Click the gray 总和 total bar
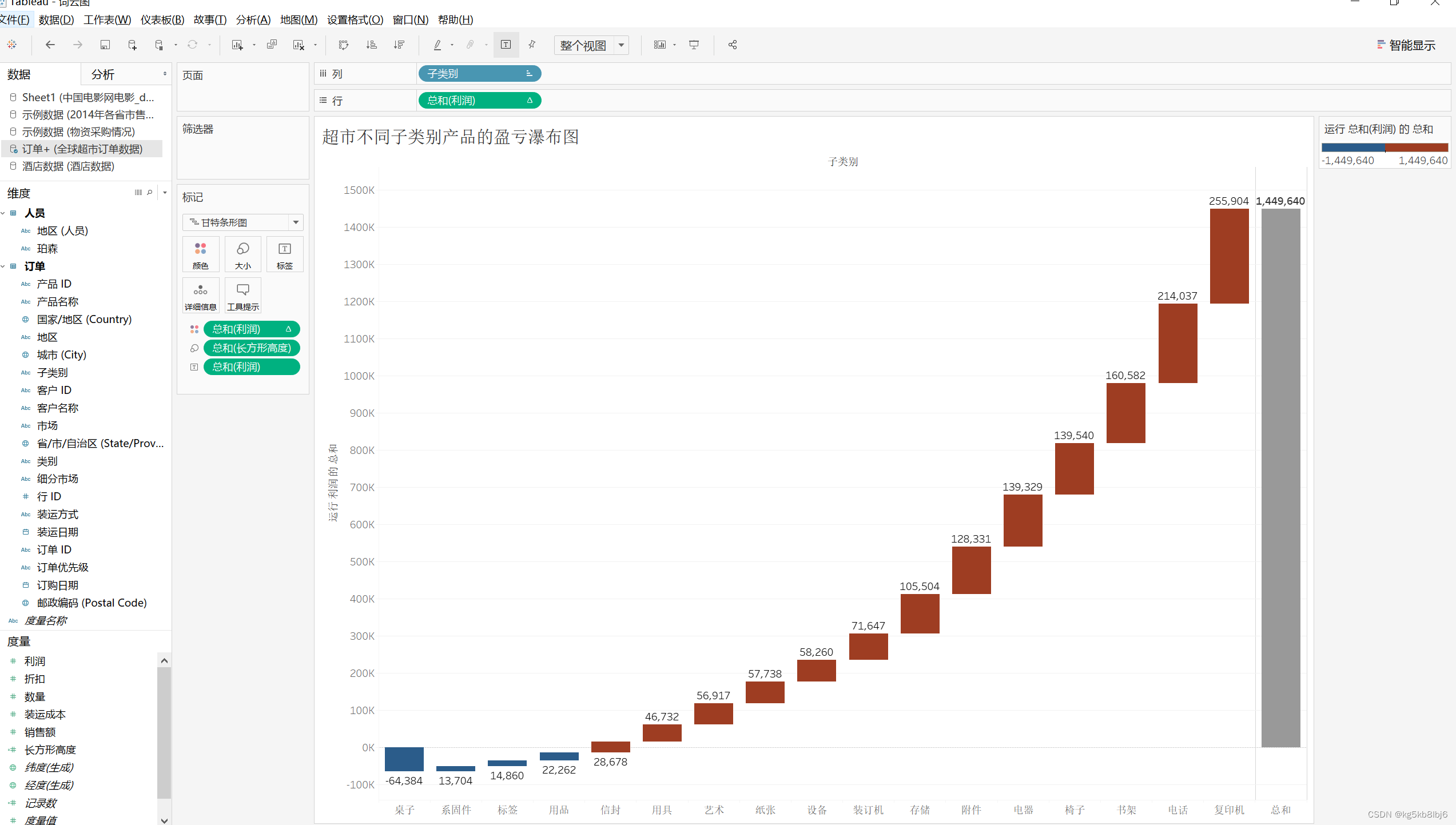This screenshot has height=825, width=1456. pyautogui.click(x=1280, y=478)
